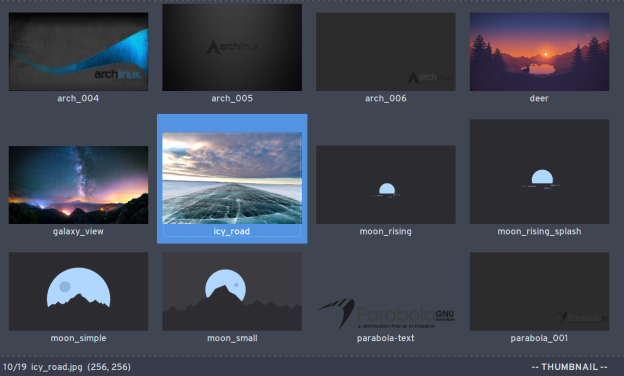Click the moon_rising_splash filename label

click(x=539, y=231)
